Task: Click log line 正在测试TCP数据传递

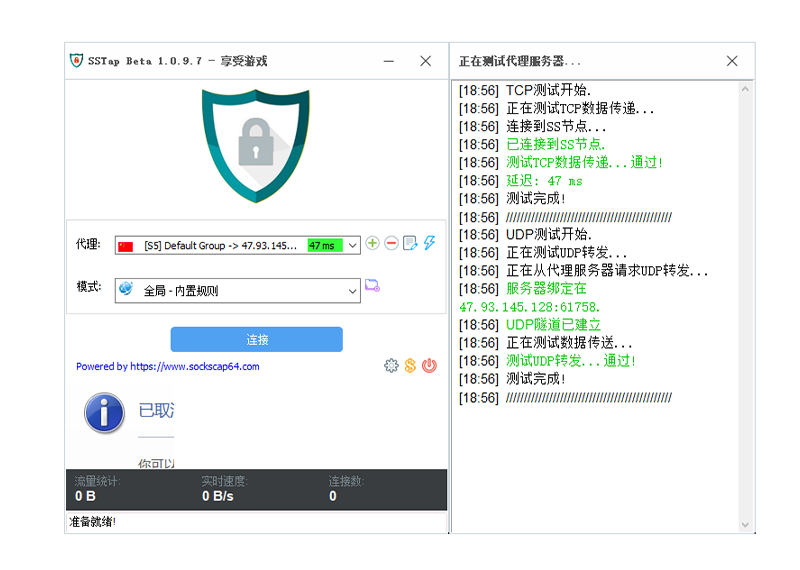Action: 580,108
